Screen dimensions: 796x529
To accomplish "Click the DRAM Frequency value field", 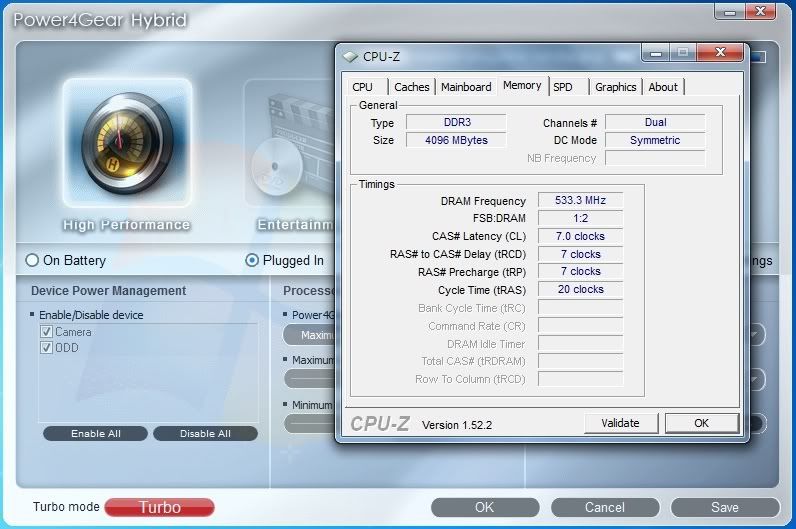I will [580, 201].
